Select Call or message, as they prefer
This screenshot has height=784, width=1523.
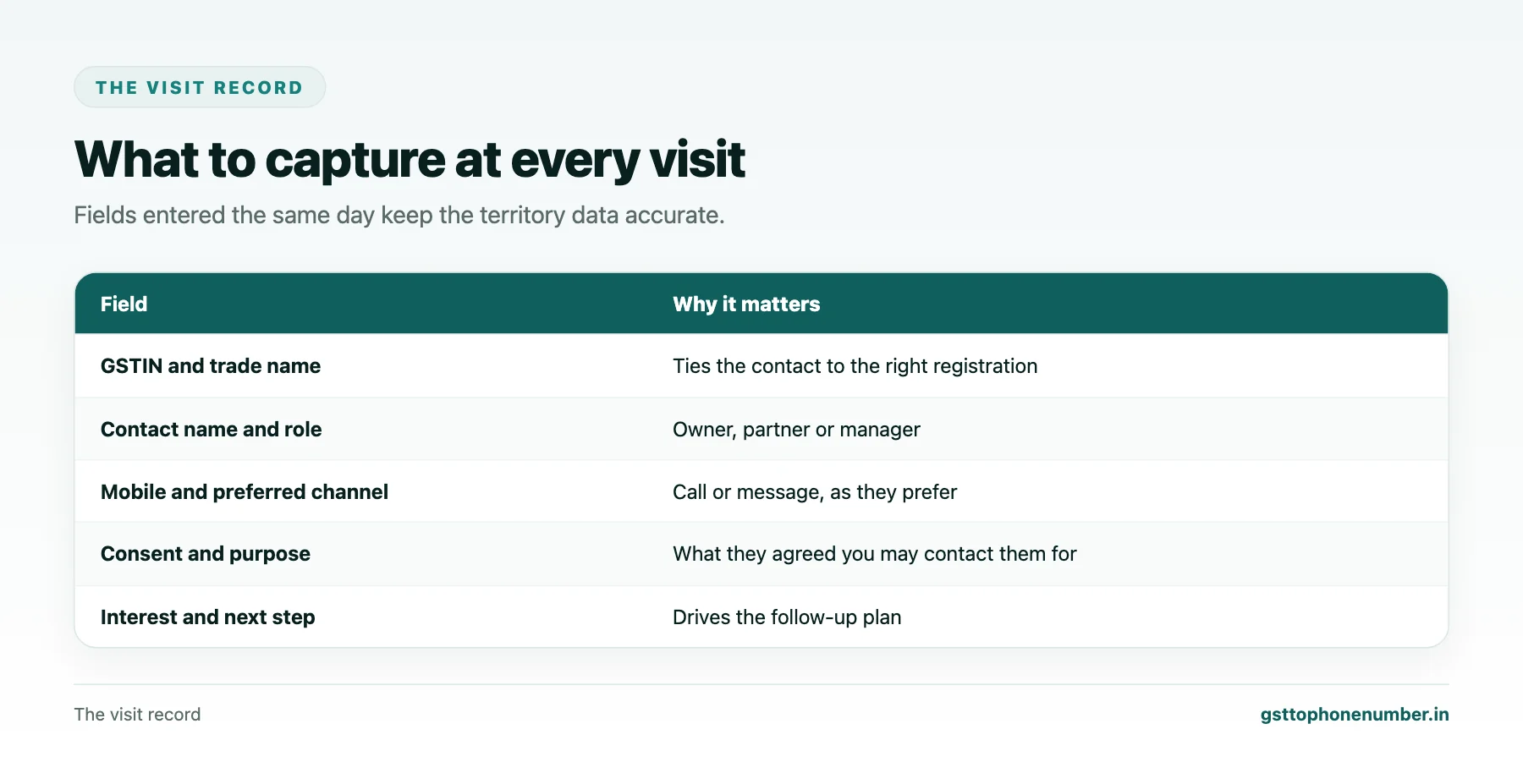[x=815, y=491]
